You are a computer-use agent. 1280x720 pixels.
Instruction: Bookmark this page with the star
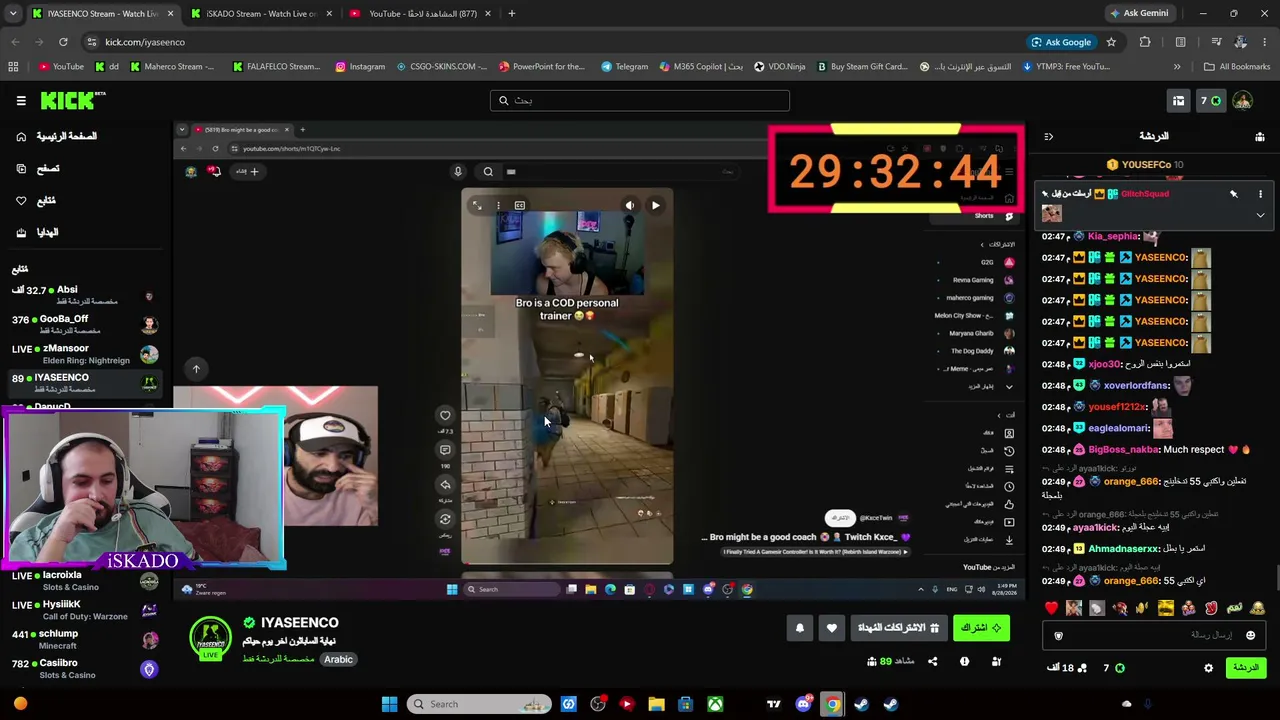1111,42
